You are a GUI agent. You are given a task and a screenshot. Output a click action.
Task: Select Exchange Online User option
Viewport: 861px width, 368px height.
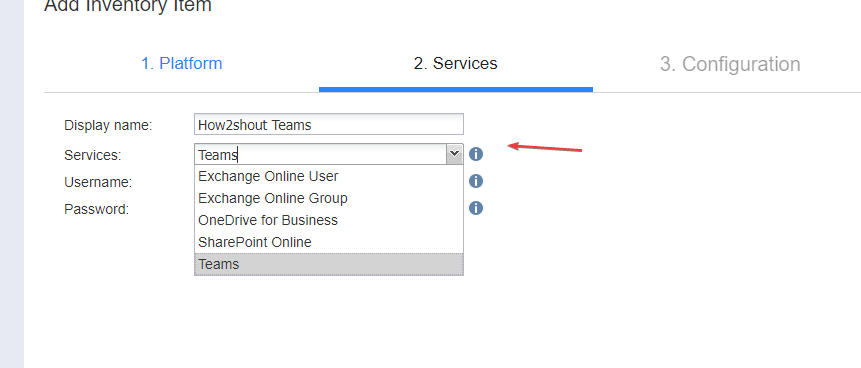pyautogui.click(x=329, y=176)
